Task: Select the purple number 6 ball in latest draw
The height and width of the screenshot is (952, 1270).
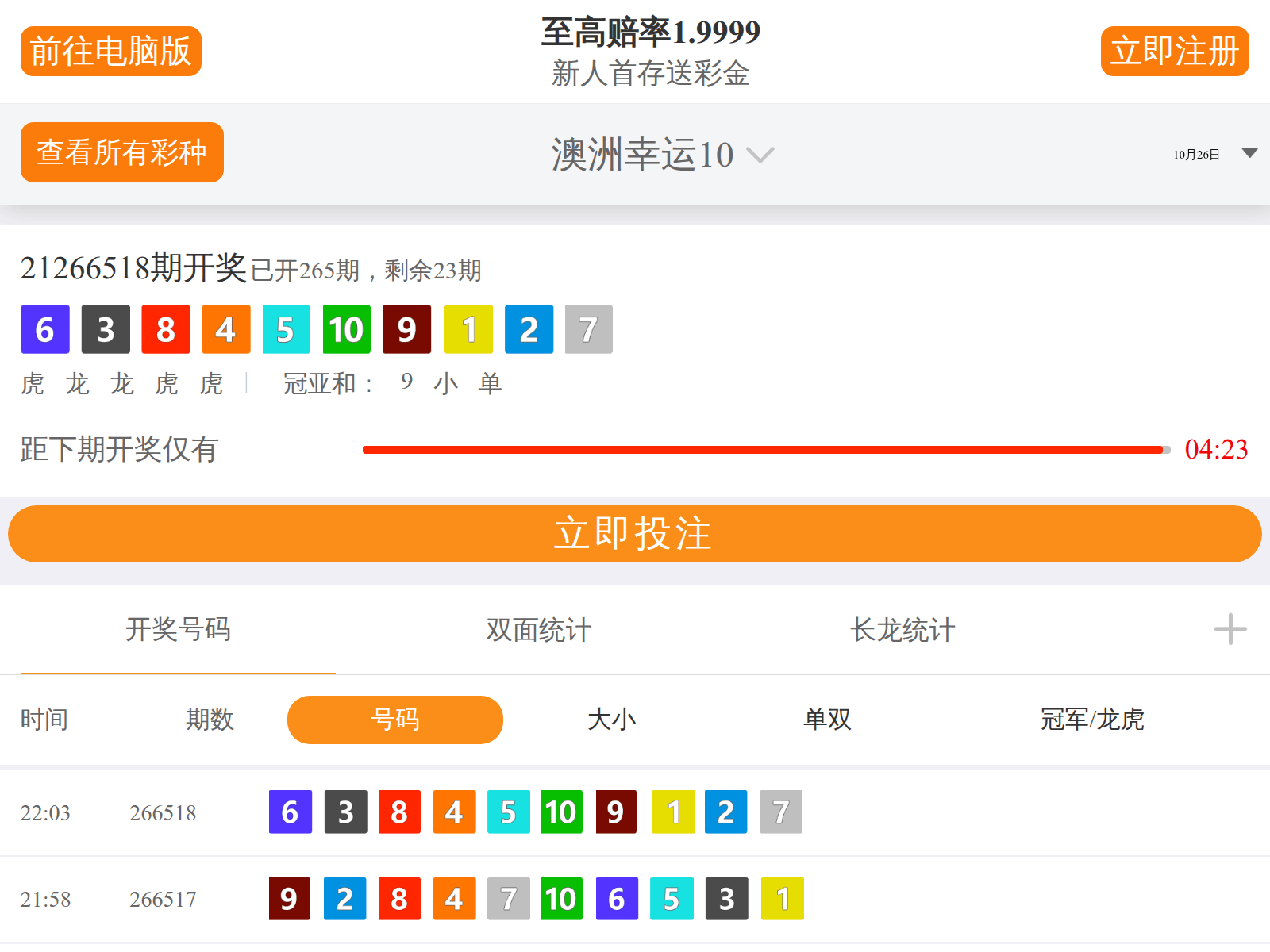Action: click(x=44, y=329)
